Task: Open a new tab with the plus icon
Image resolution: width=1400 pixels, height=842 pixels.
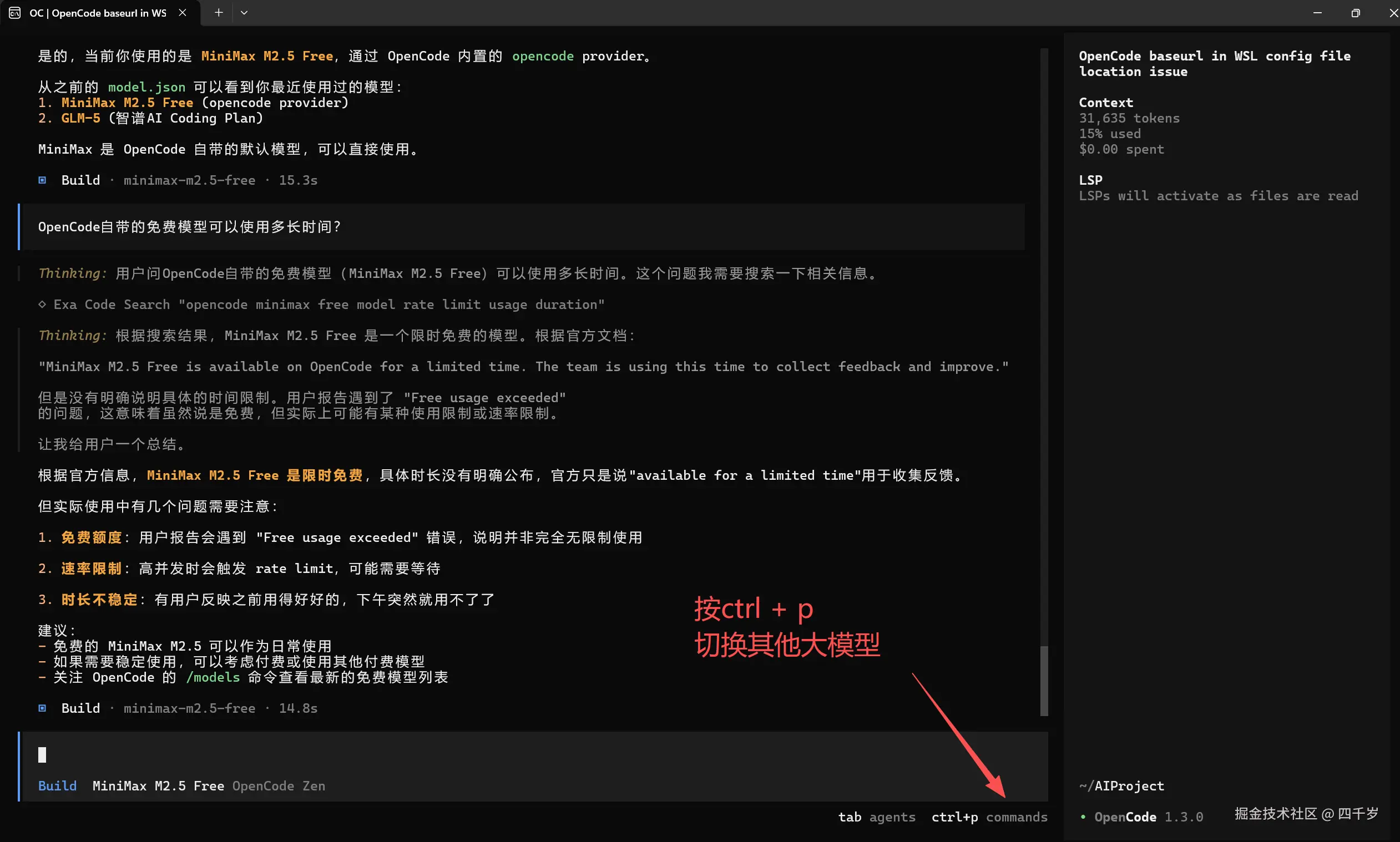Action: click(218, 12)
